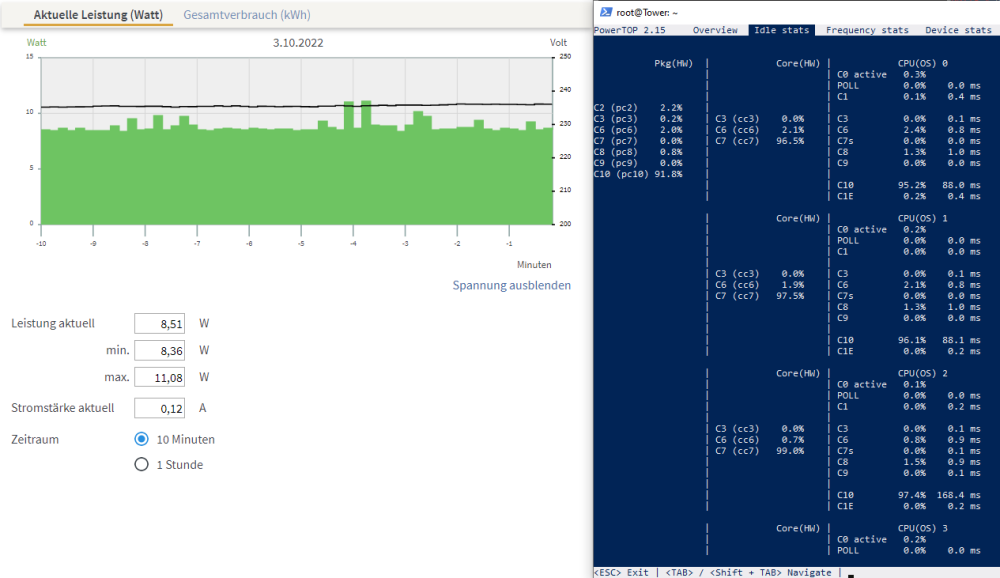Image resolution: width=1000 pixels, height=578 pixels.
Task: Click the C8 (pc8) 0.8% row
Action: [638, 152]
